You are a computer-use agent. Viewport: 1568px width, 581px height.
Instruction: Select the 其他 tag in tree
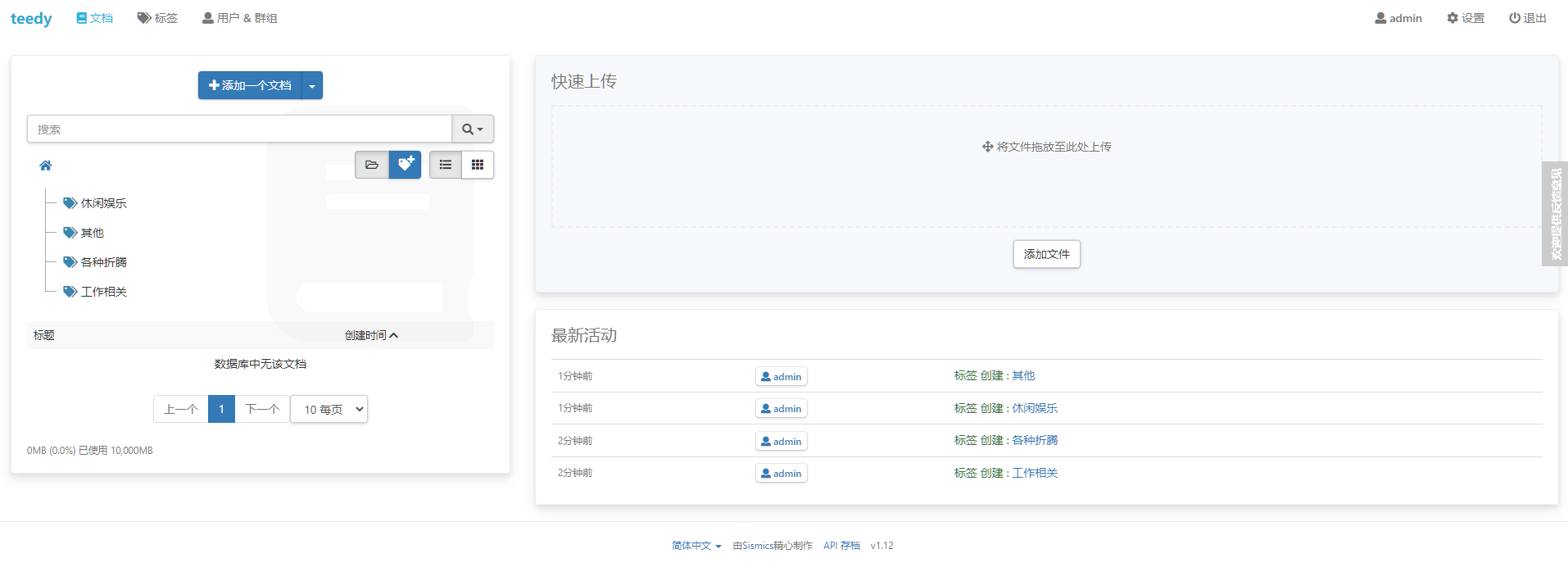coord(92,233)
